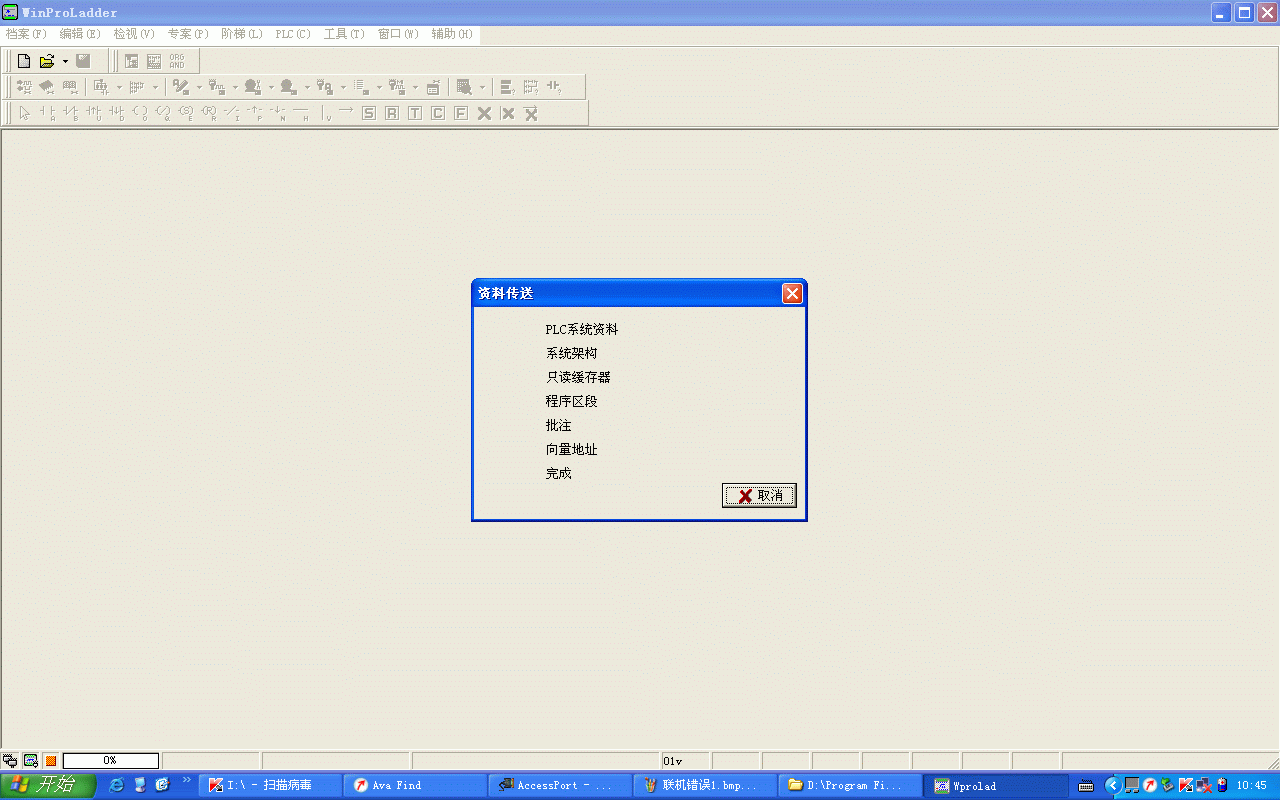Image resolution: width=1280 pixels, height=800 pixels.
Task: Click the Save disk icon
Action: coord(83,61)
